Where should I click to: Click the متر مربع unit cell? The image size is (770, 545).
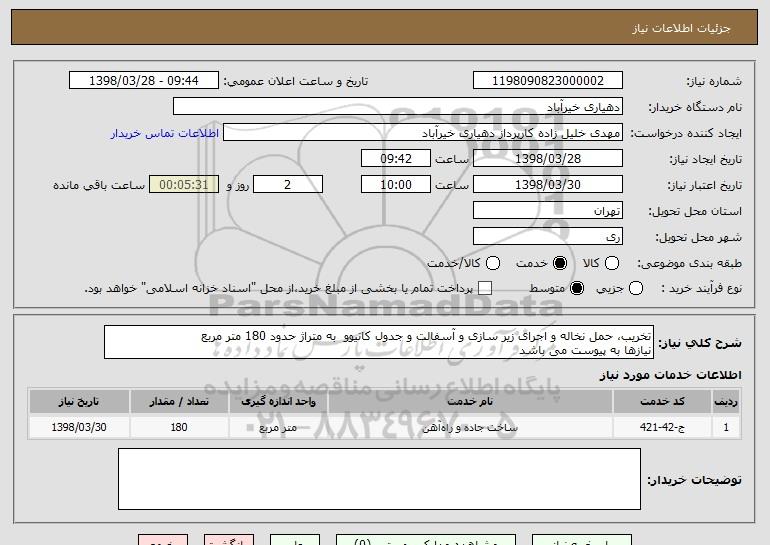pos(278,427)
